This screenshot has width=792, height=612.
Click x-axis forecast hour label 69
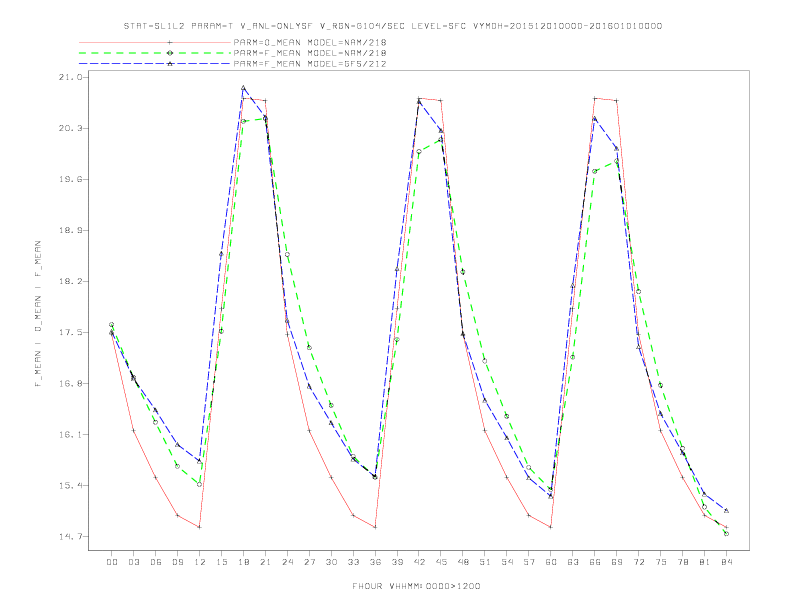(x=617, y=562)
